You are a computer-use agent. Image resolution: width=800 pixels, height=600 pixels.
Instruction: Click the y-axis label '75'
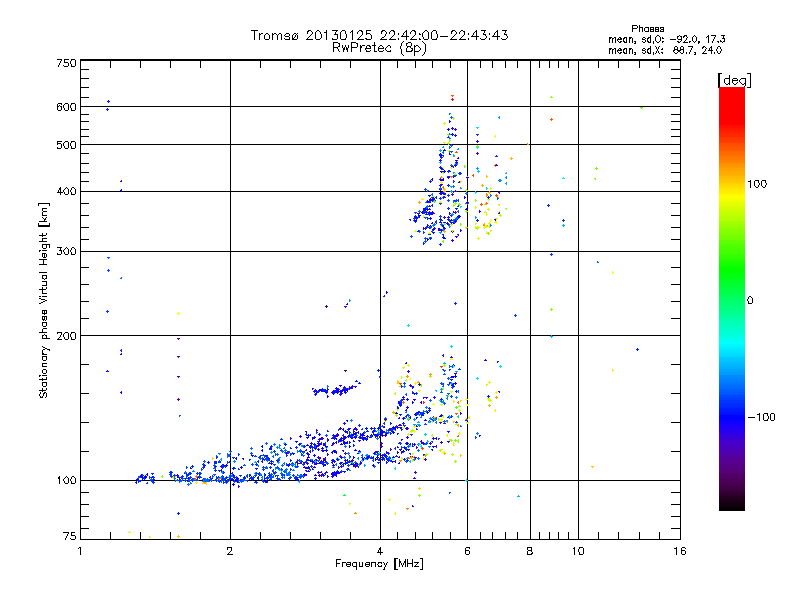70,536
